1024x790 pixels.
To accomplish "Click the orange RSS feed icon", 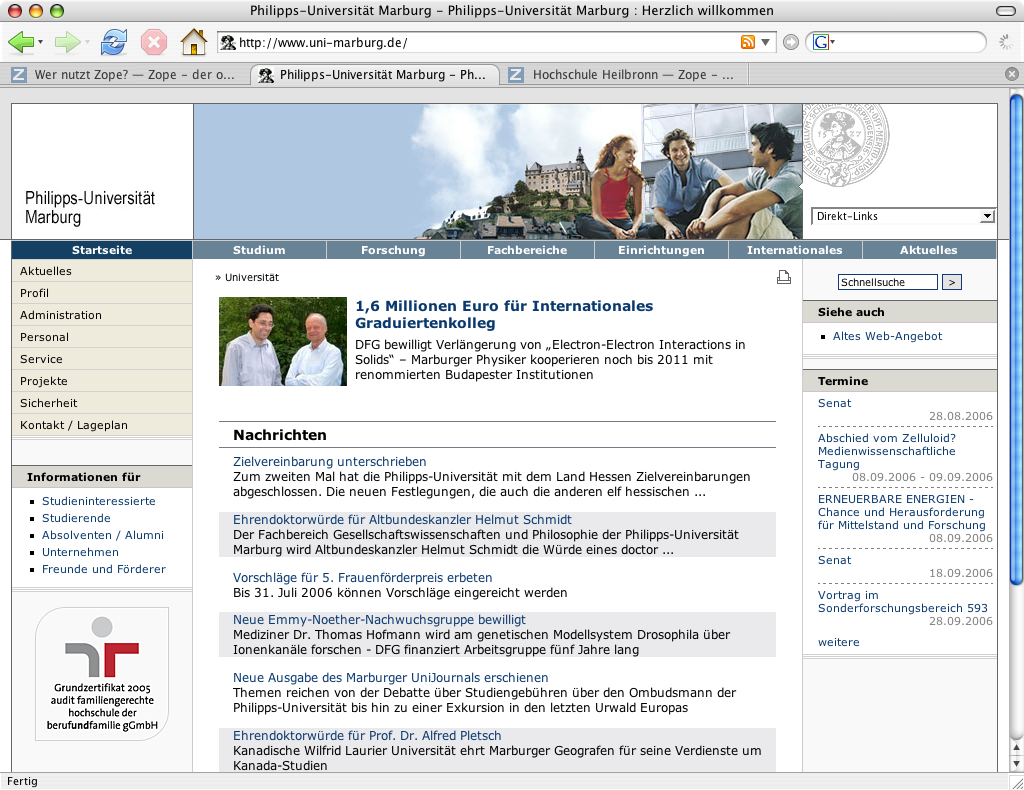I will pyautogui.click(x=747, y=42).
